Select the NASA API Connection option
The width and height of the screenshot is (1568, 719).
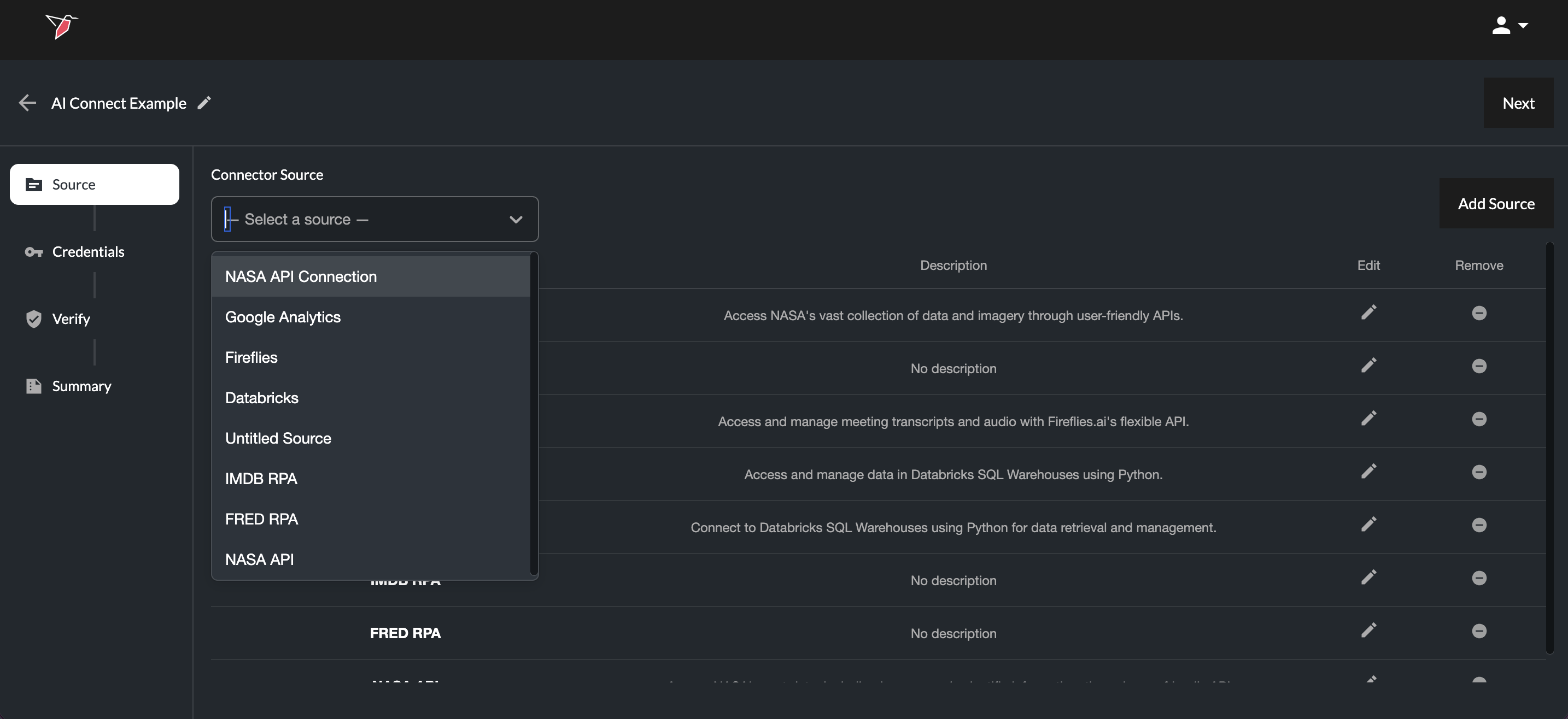(301, 277)
